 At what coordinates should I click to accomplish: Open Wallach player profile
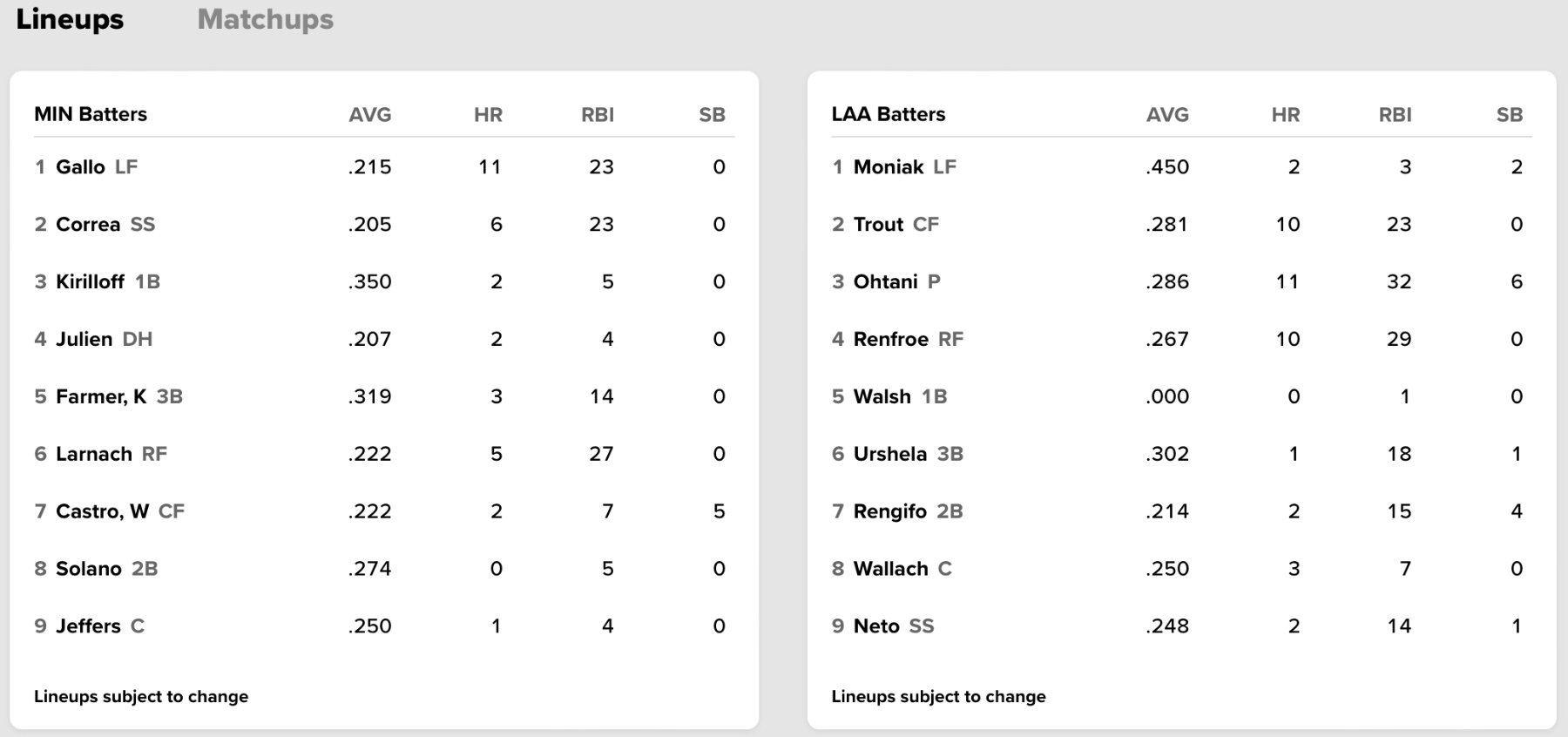pos(890,569)
